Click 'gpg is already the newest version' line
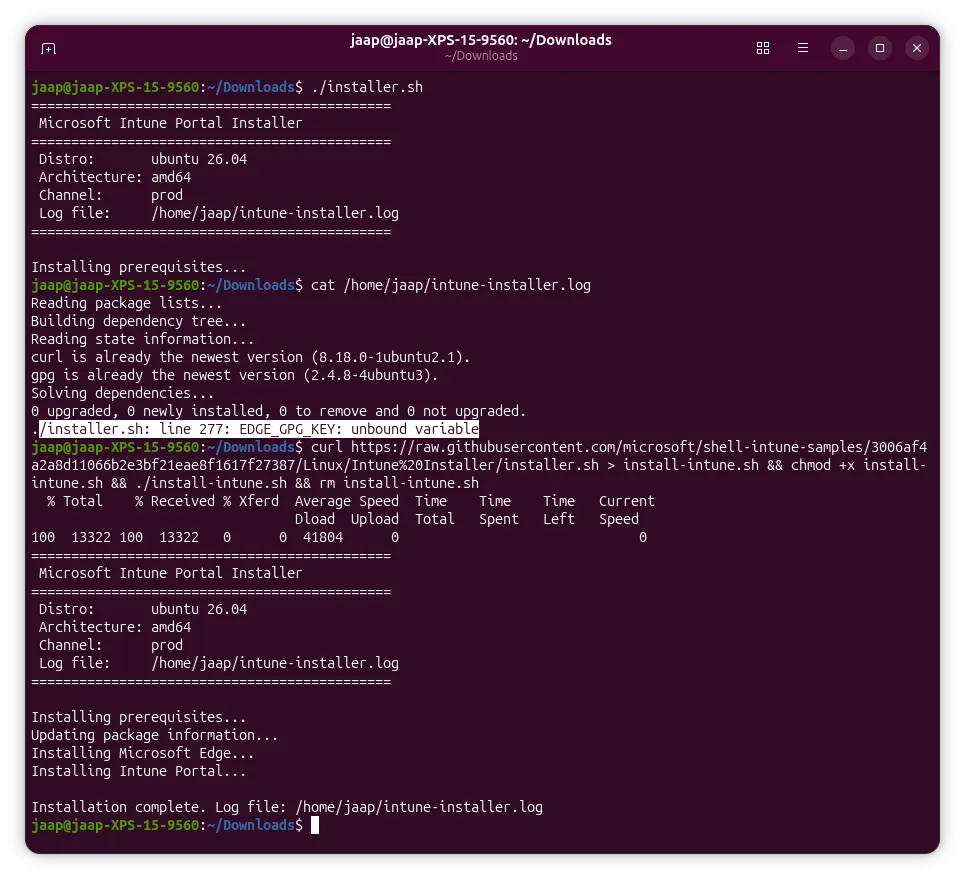The height and width of the screenshot is (879, 965). click(x=234, y=375)
